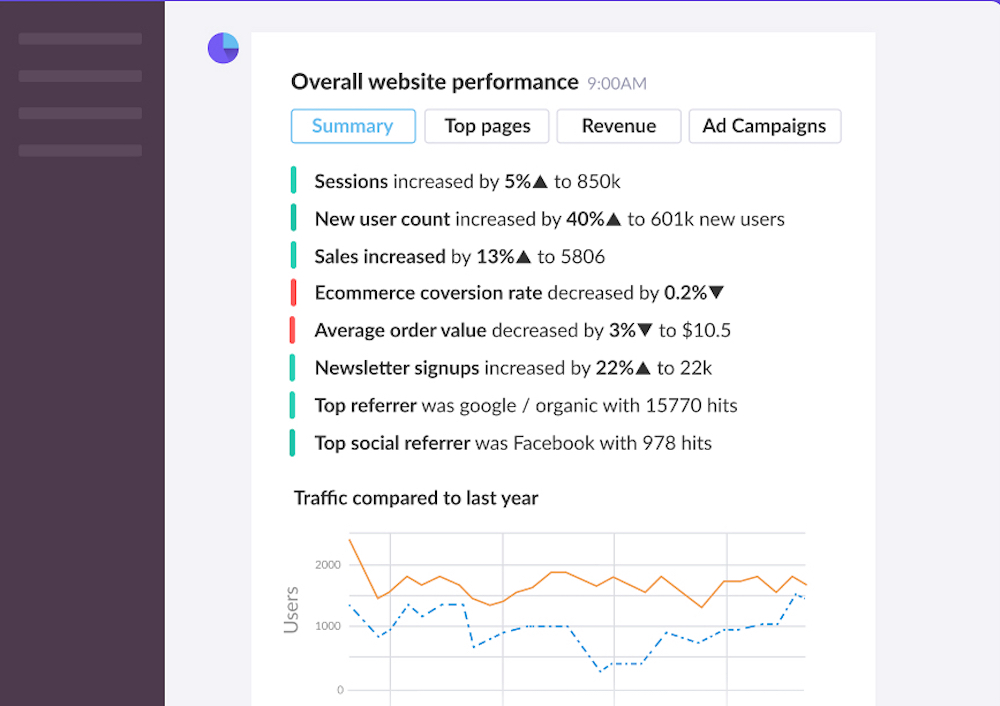Click the 1000 y-axis value
Image resolution: width=1000 pixels, height=706 pixels.
[x=328, y=626]
